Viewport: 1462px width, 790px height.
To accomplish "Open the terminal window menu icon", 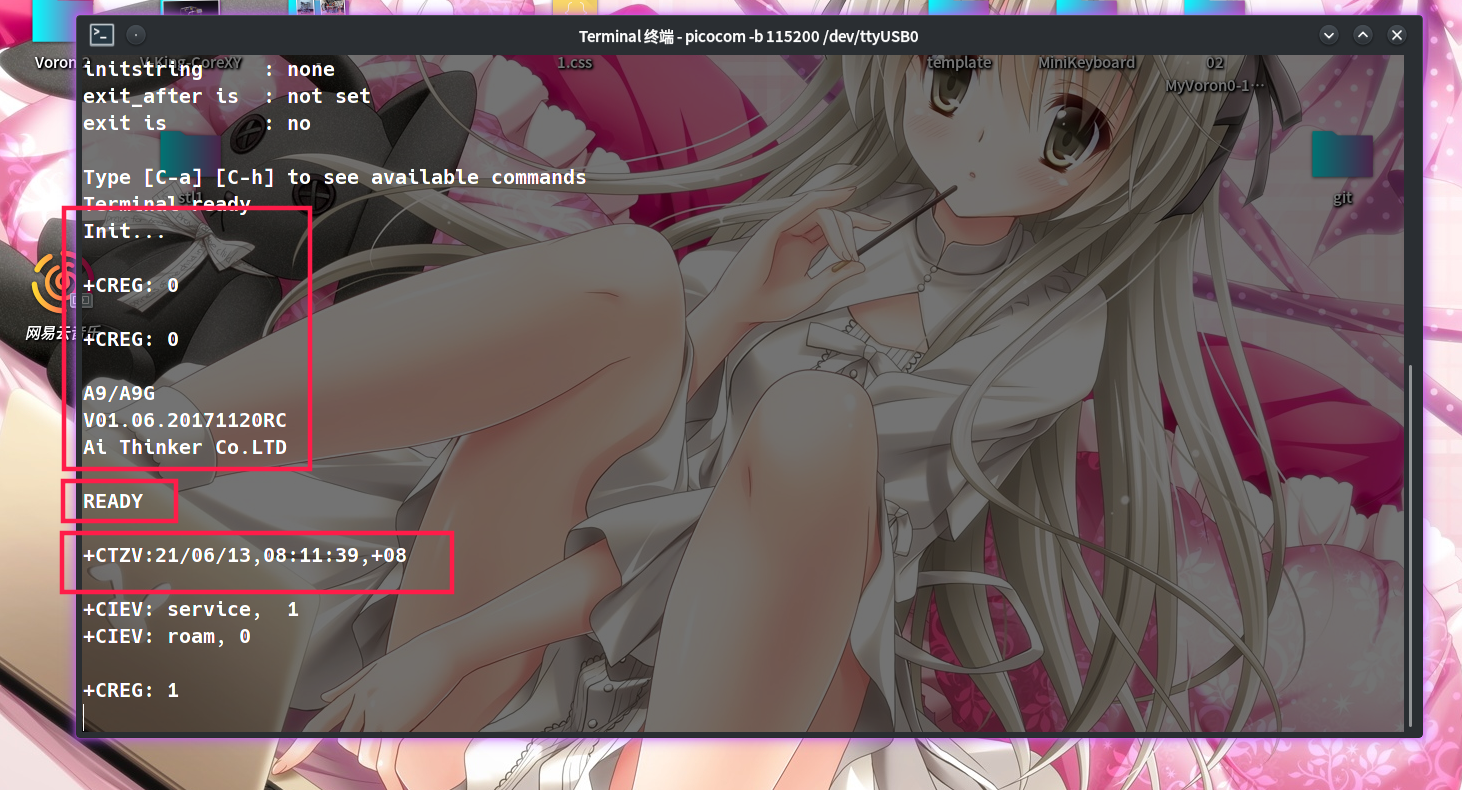I will (102, 36).
